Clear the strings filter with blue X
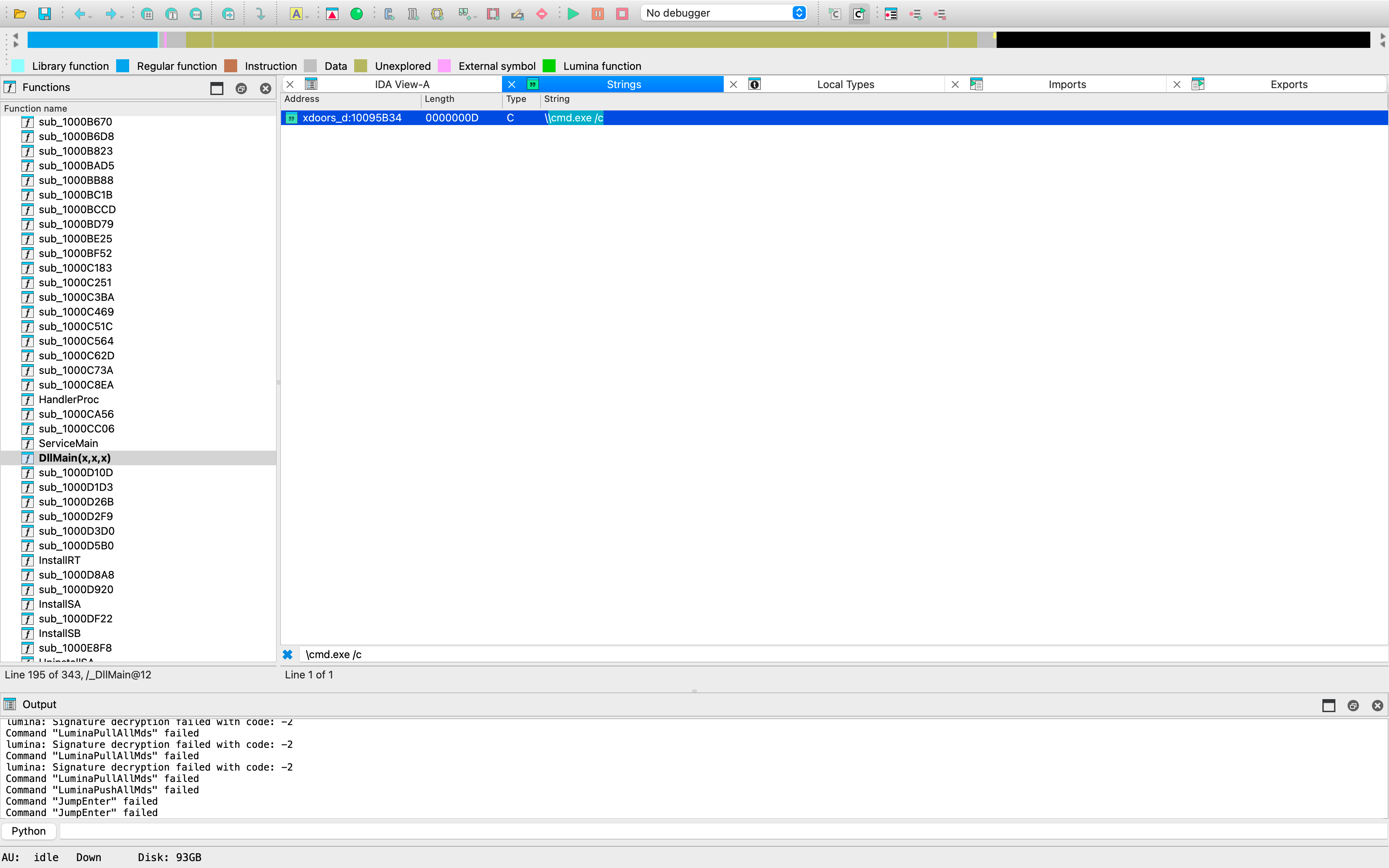Image resolution: width=1389 pixels, height=868 pixels. coord(288,654)
